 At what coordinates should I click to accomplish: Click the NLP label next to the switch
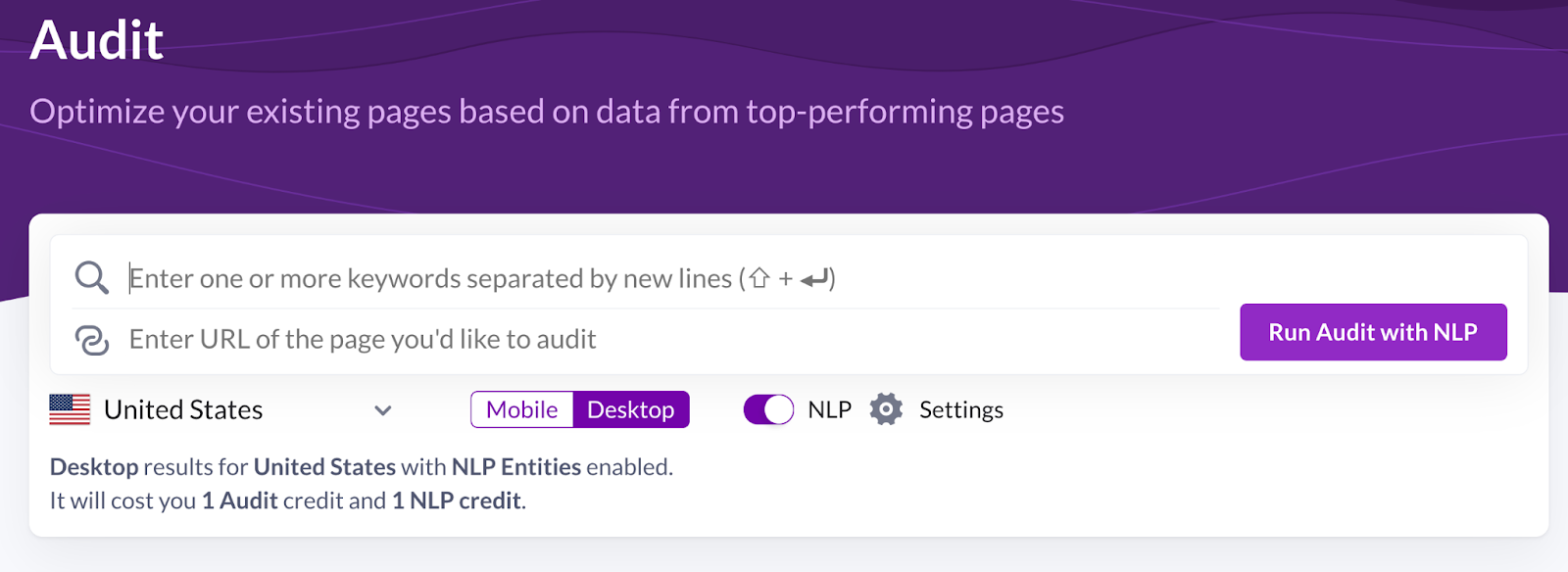click(829, 409)
